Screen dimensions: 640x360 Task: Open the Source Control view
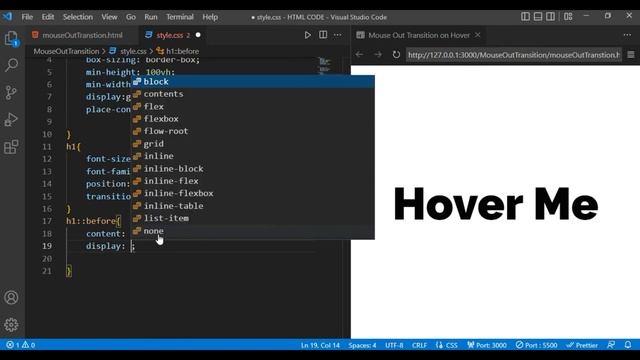pyautogui.click(x=11, y=93)
